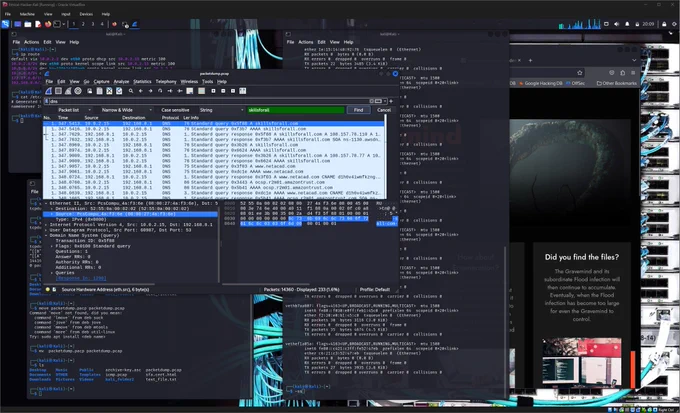Toggle colorize packet list button
Screen dimensions: 680x413
[201, 91]
